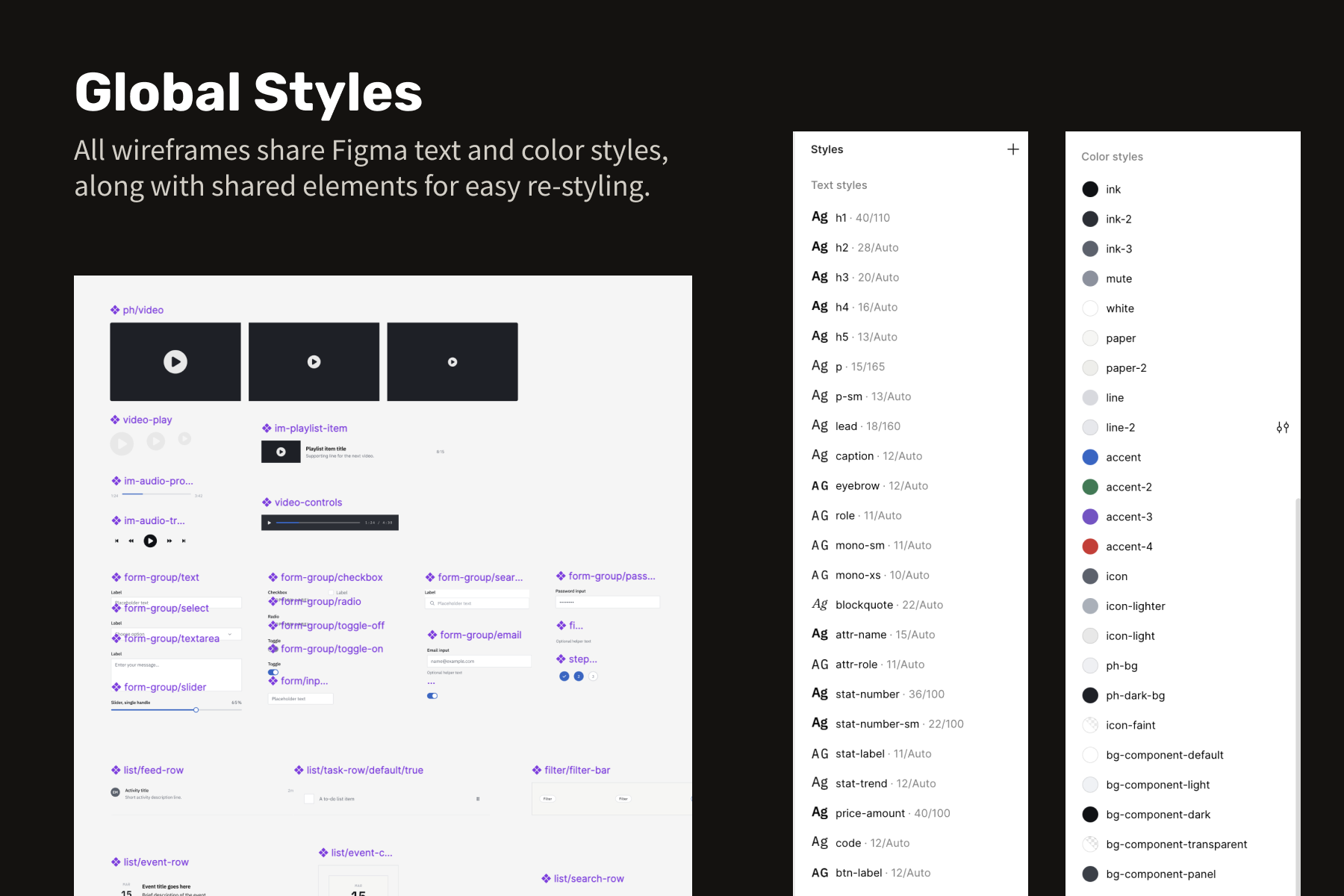Select the form-group/text component label
This screenshot has height=896, width=1344.
(155, 577)
